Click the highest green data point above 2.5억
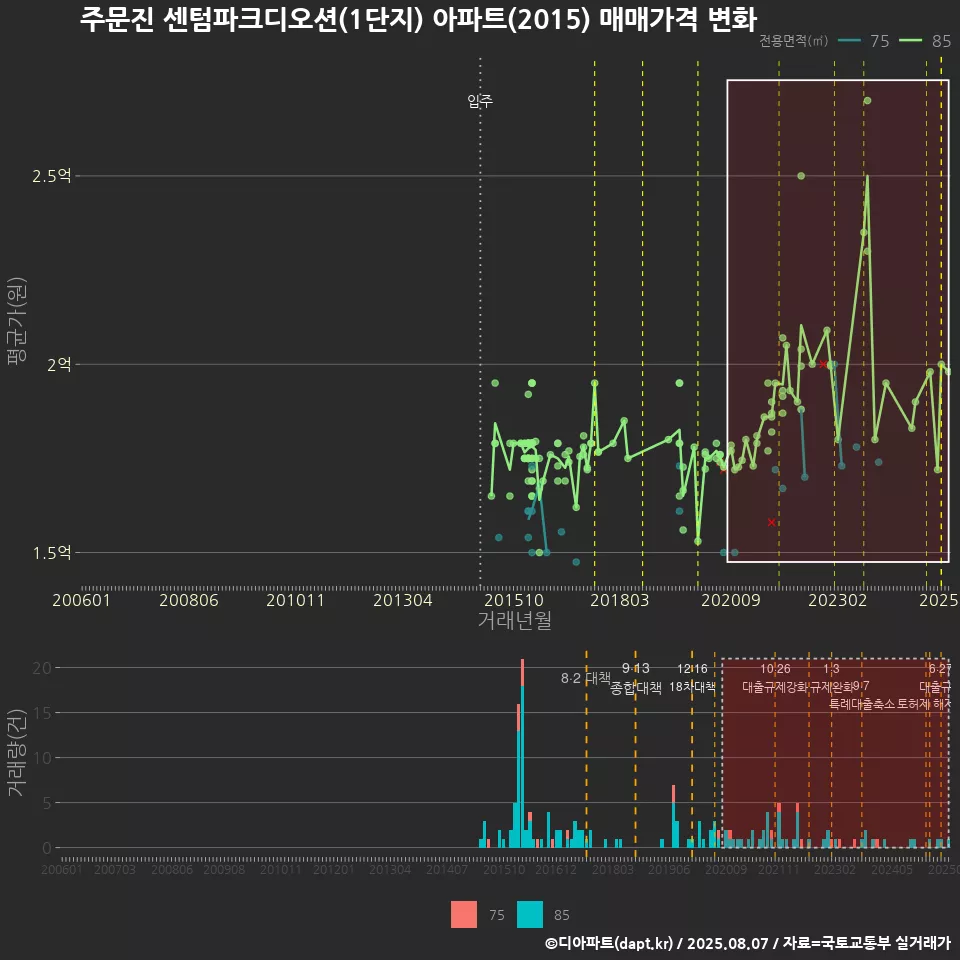 867,100
